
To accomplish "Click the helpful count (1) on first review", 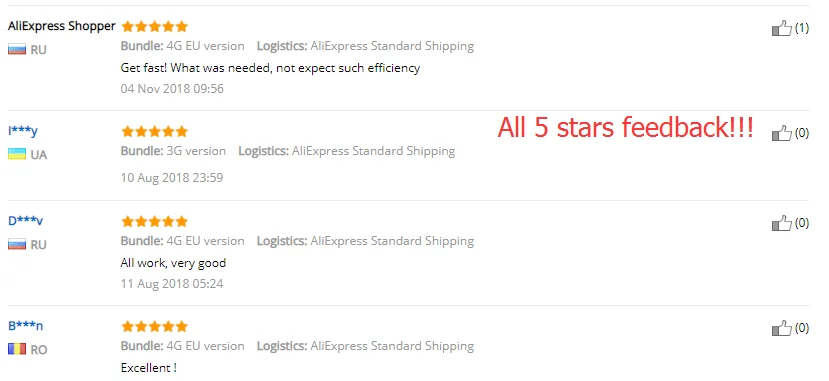I will (802, 28).
